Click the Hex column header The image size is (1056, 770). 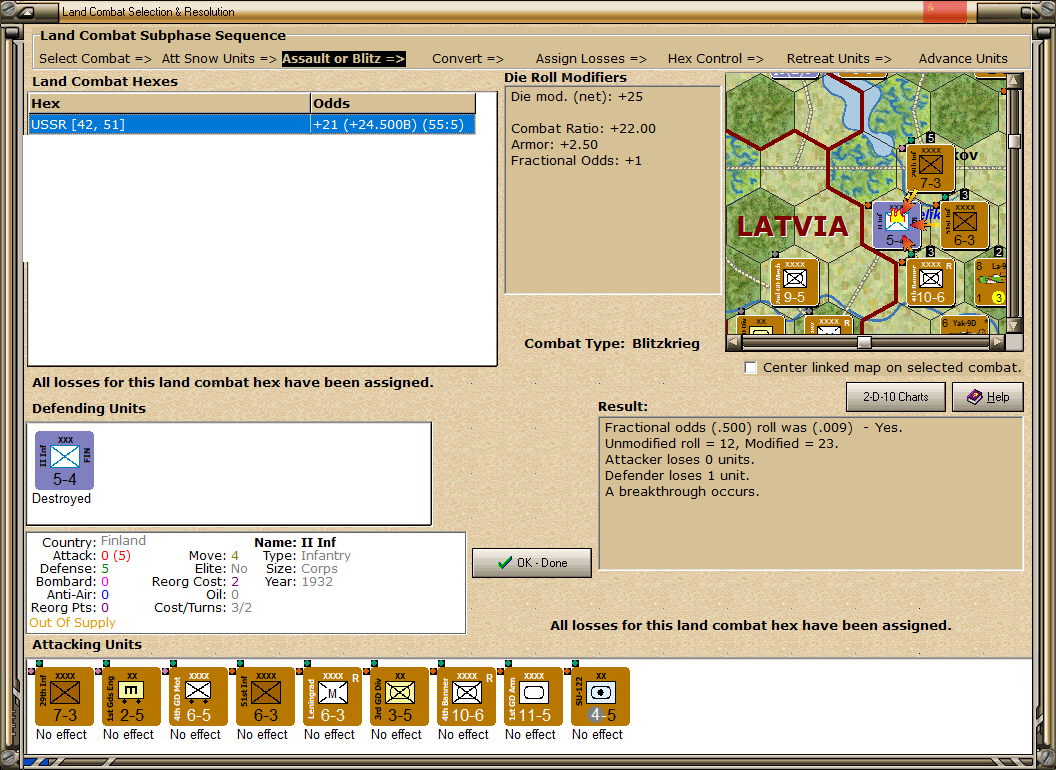click(169, 103)
